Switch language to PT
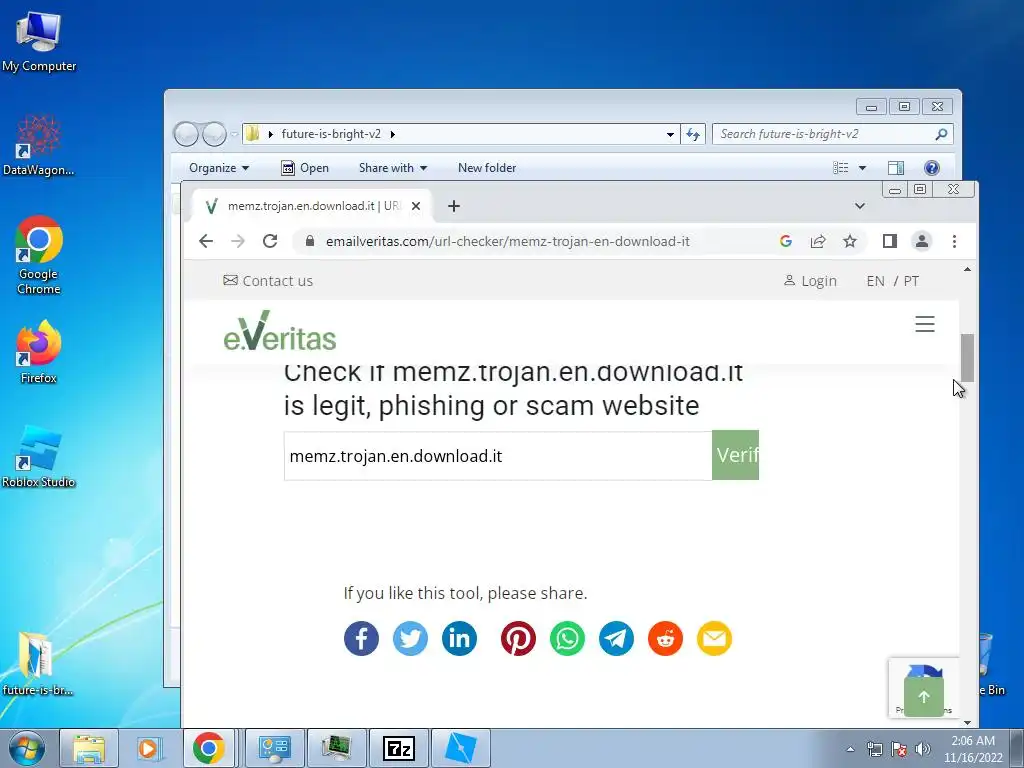1024x768 pixels. pyautogui.click(x=911, y=281)
